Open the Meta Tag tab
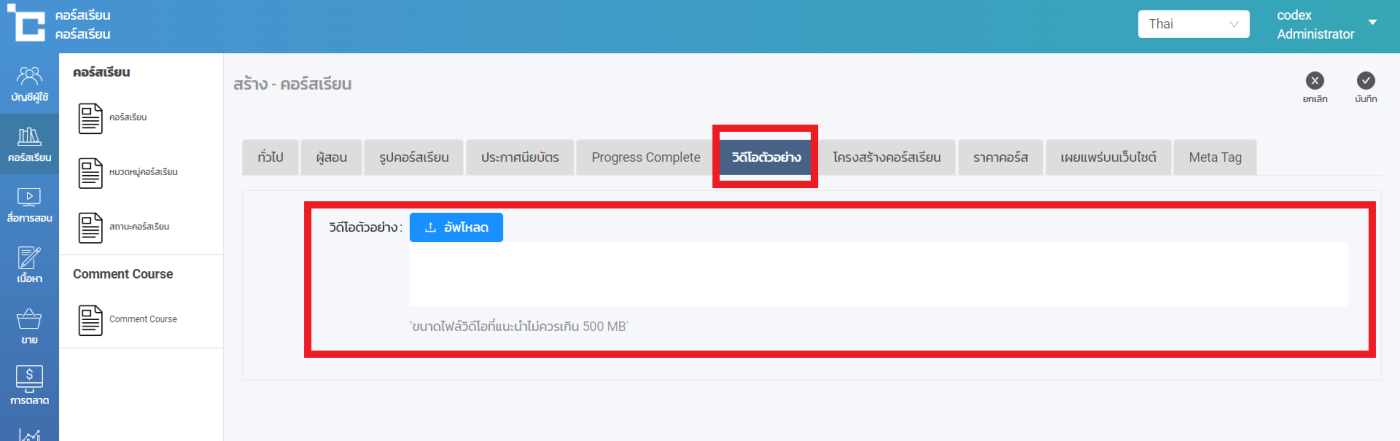 point(1214,158)
